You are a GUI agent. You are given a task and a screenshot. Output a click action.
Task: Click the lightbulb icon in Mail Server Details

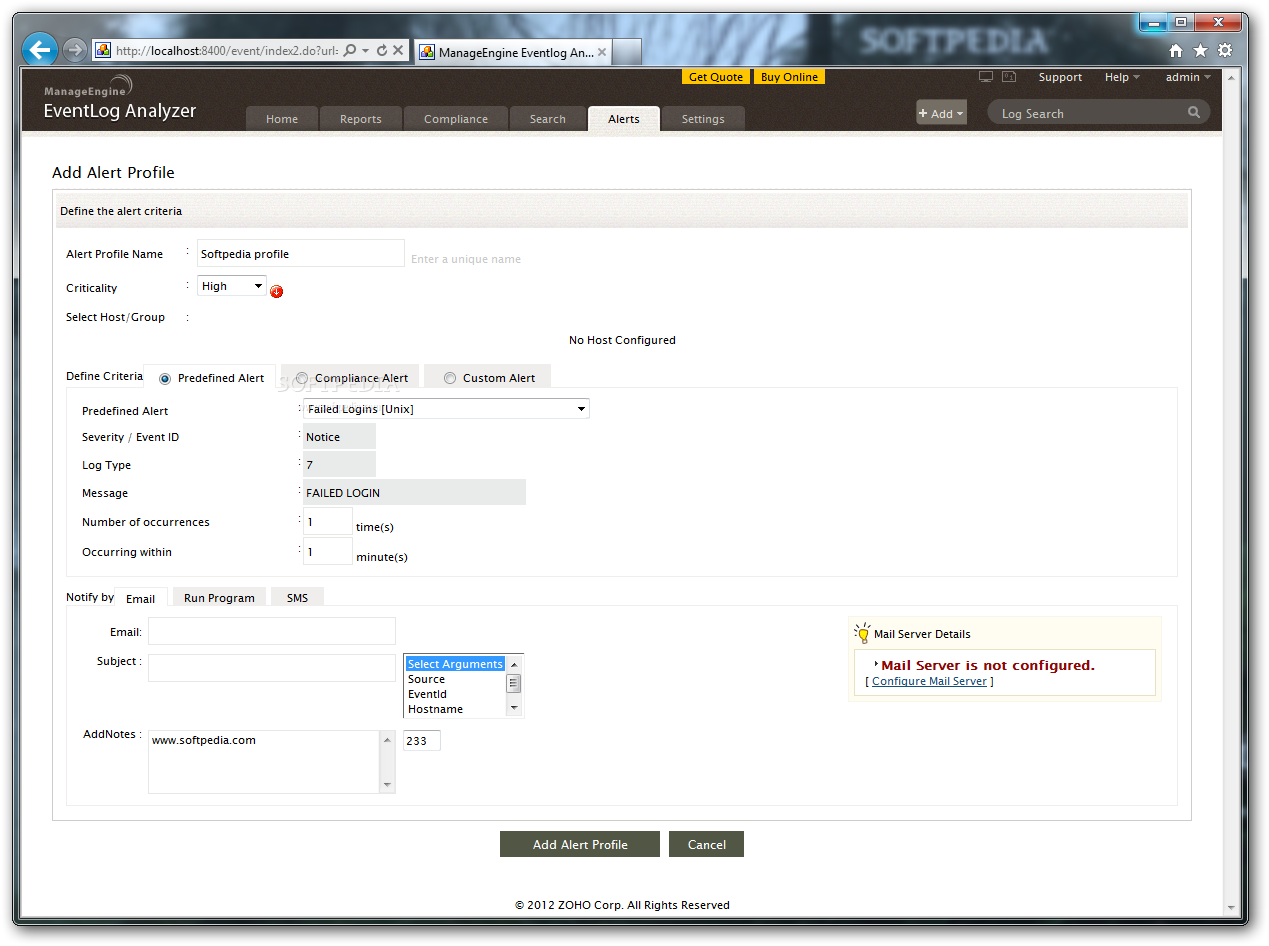[x=862, y=633]
